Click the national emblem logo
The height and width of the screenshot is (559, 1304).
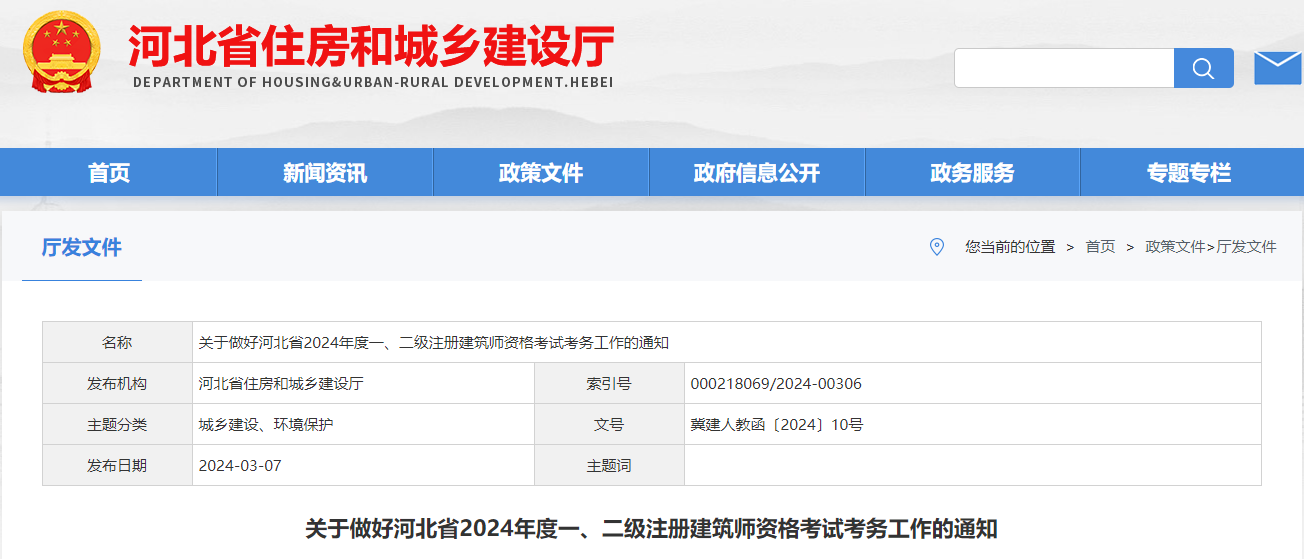click(x=62, y=52)
